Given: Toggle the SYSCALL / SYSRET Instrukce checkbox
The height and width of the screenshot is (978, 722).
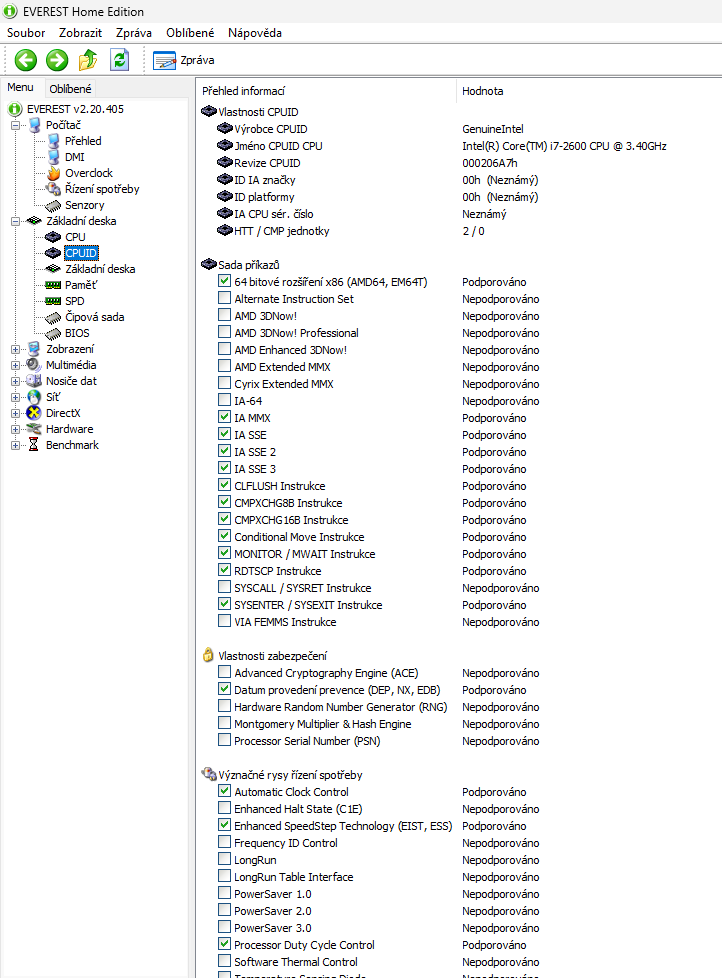Looking at the screenshot, I should tap(224, 587).
